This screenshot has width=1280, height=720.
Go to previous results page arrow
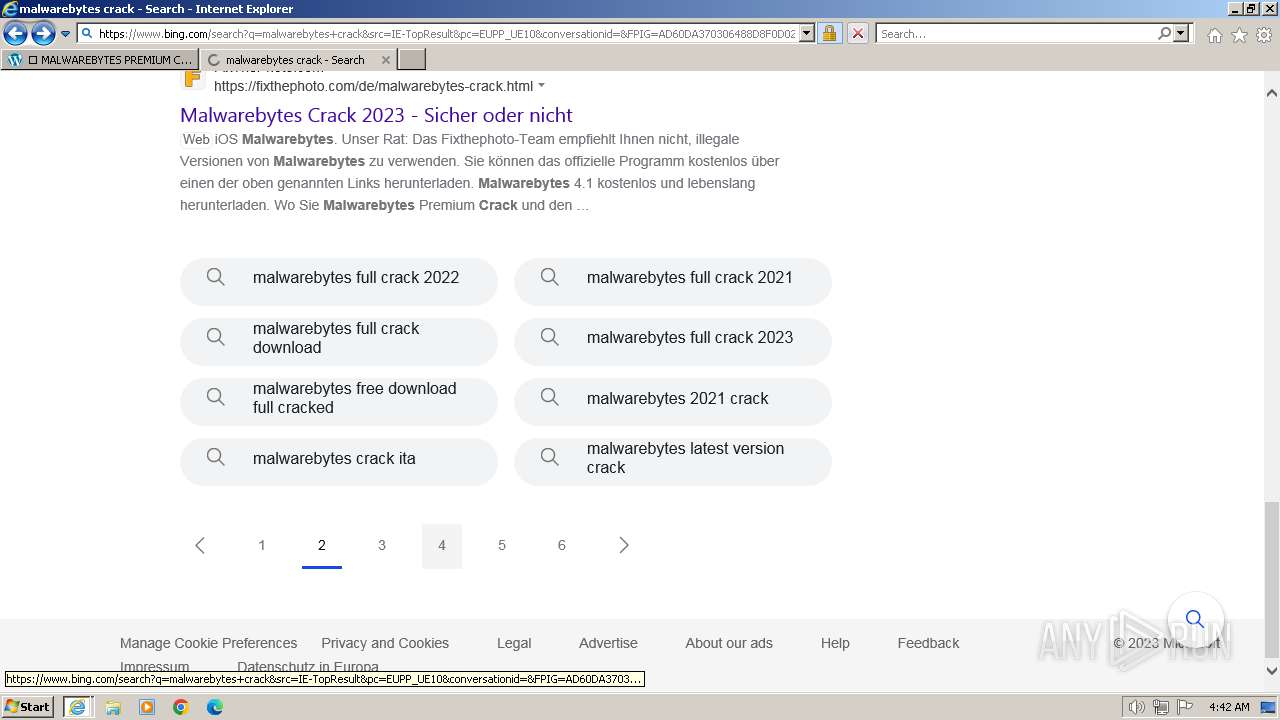click(200, 545)
